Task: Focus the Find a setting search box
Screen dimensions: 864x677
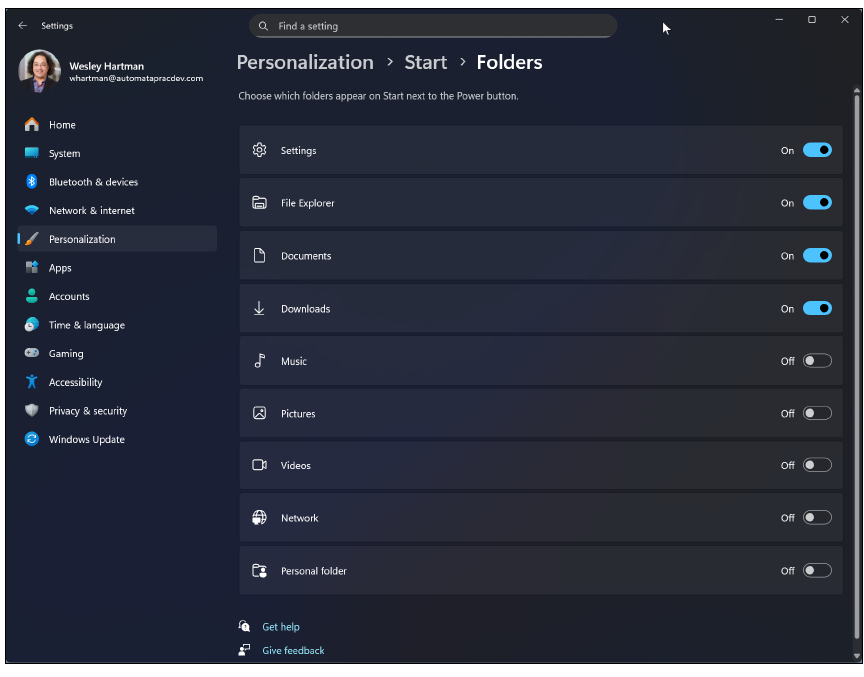Action: click(440, 26)
